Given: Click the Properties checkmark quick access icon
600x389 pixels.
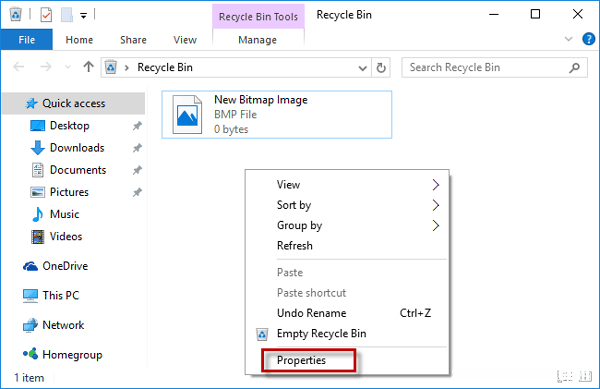Looking at the screenshot, I should (x=46, y=15).
